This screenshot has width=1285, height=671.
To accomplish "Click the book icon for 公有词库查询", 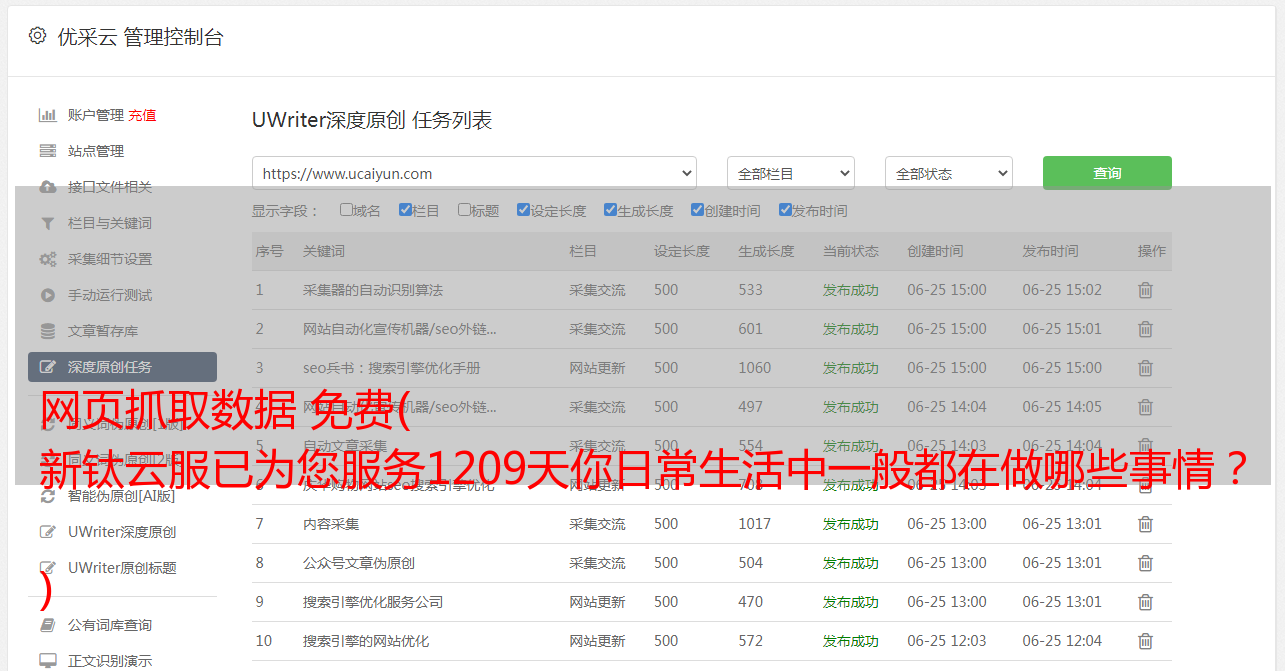I will [x=47, y=625].
